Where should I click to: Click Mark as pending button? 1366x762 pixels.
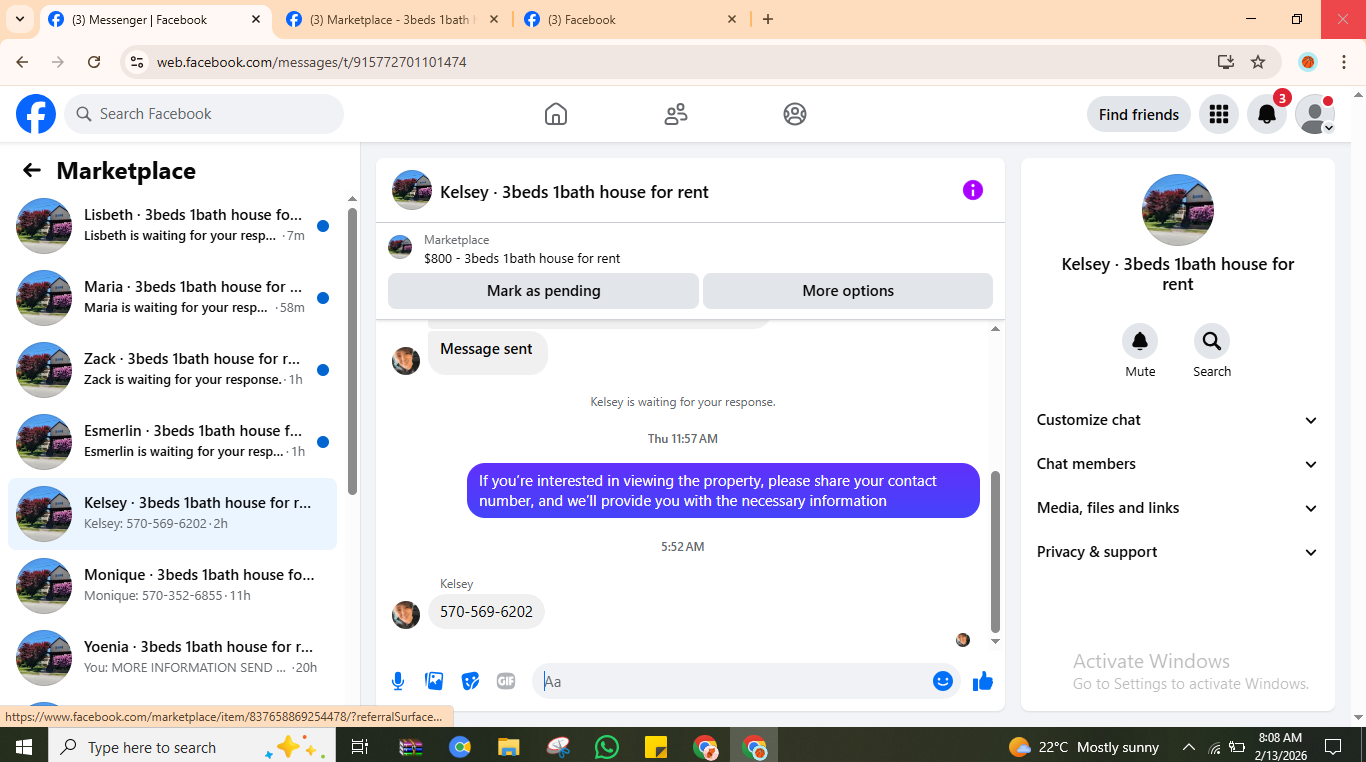(543, 291)
